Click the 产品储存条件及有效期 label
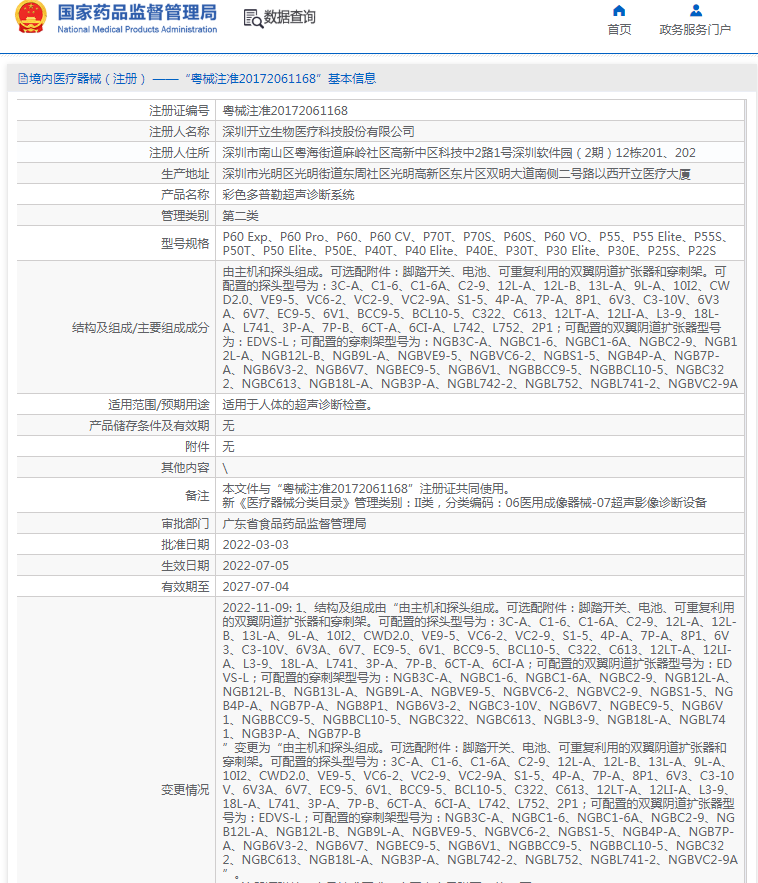758x883 pixels. coord(149,426)
